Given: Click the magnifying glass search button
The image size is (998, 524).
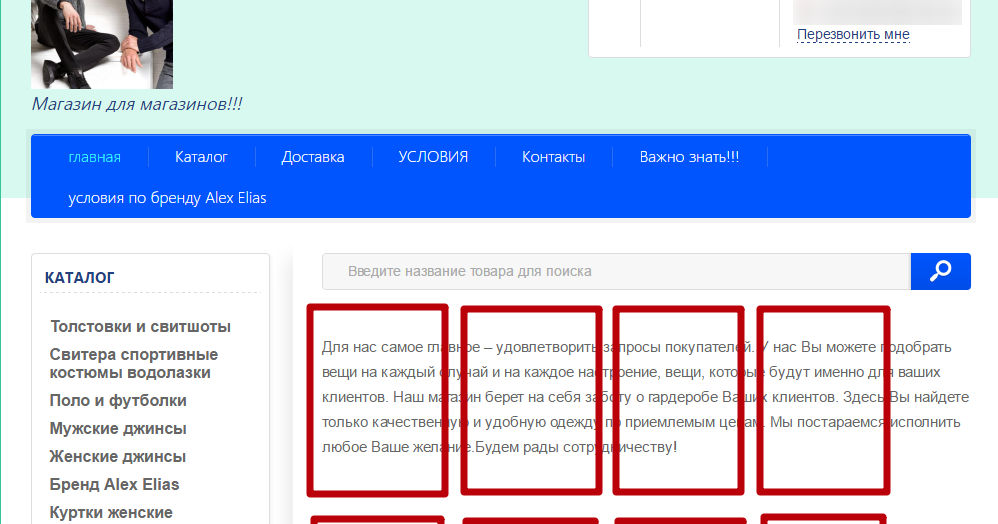Looking at the screenshot, I should (x=940, y=271).
